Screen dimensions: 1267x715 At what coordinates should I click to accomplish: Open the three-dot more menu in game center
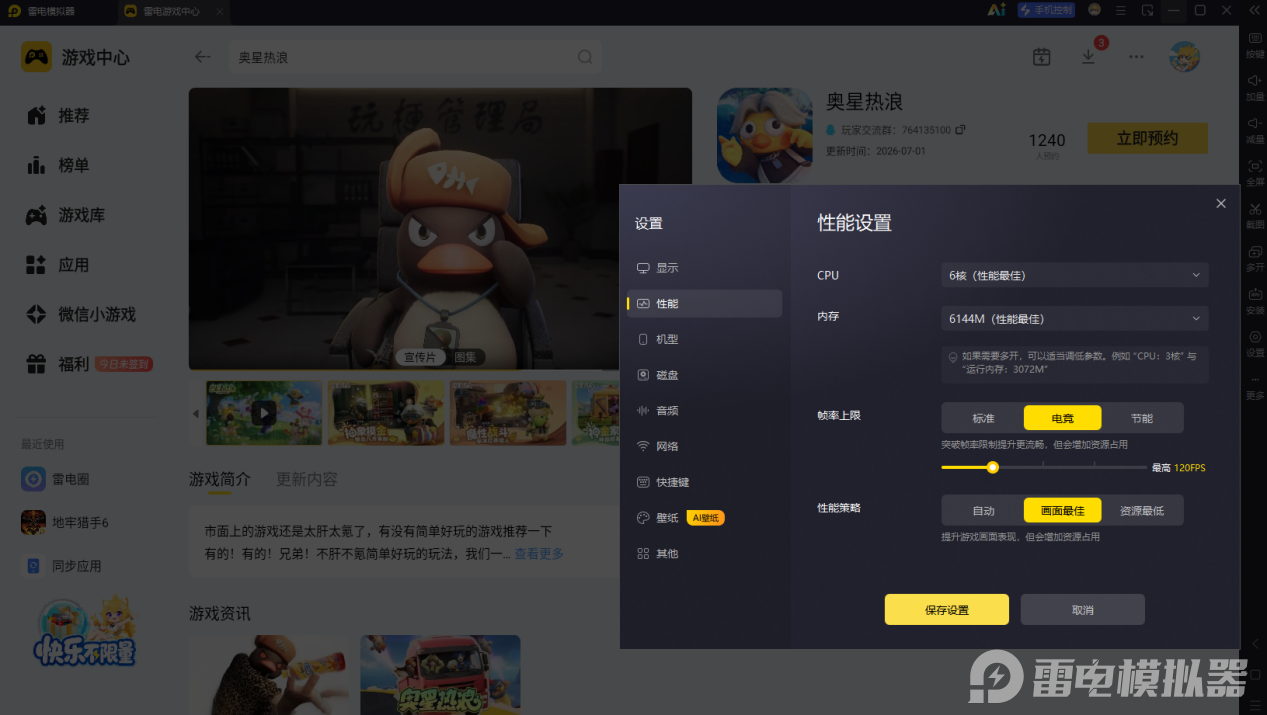click(1136, 57)
